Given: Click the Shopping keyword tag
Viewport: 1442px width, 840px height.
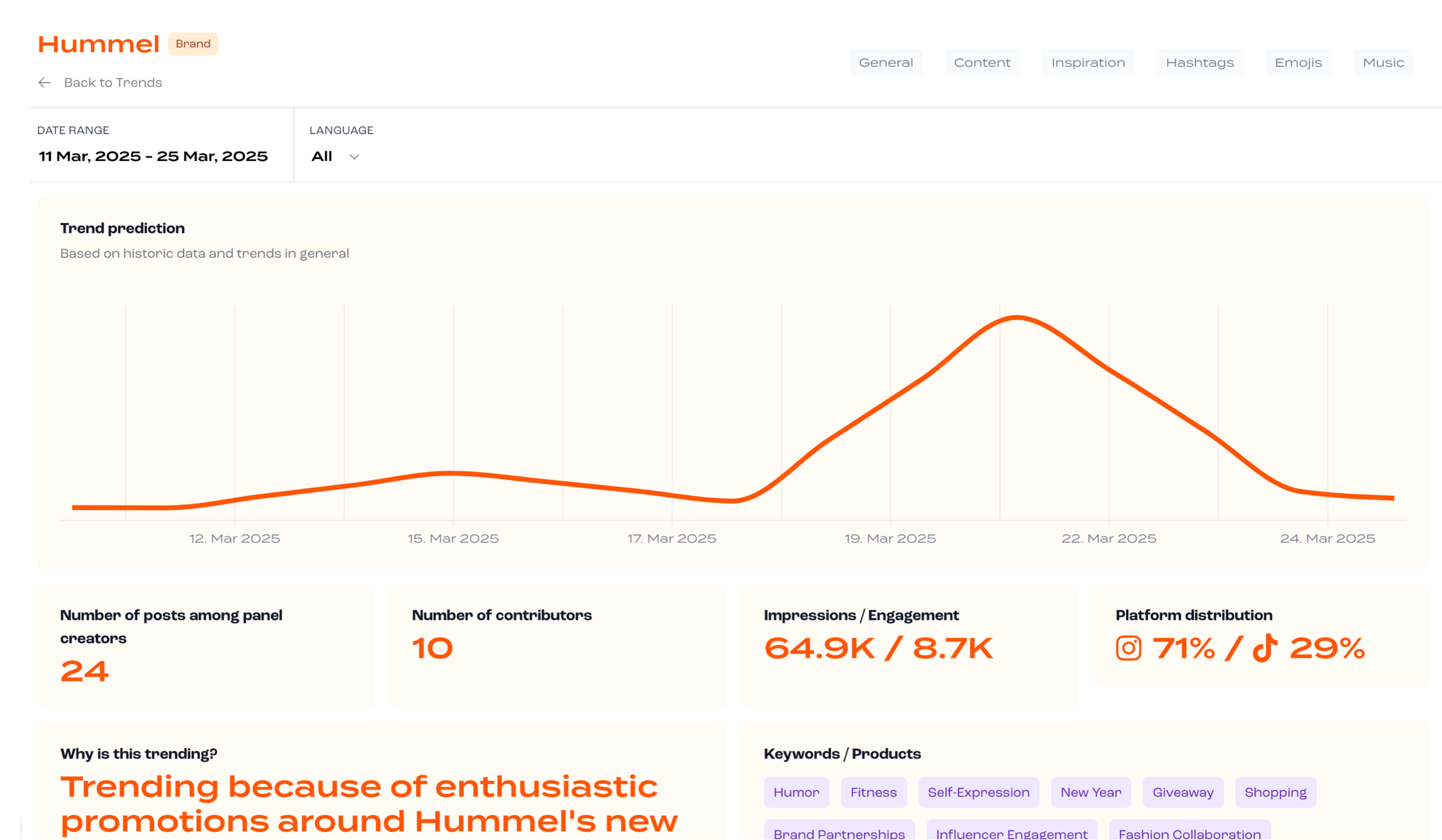Looking at the screenshot, I should (1275, 793).
